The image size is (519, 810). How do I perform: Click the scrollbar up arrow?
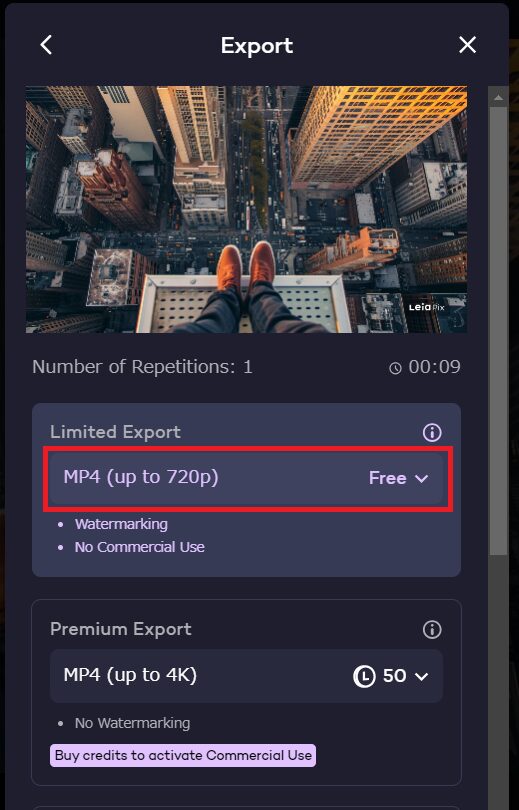(498, 97)
